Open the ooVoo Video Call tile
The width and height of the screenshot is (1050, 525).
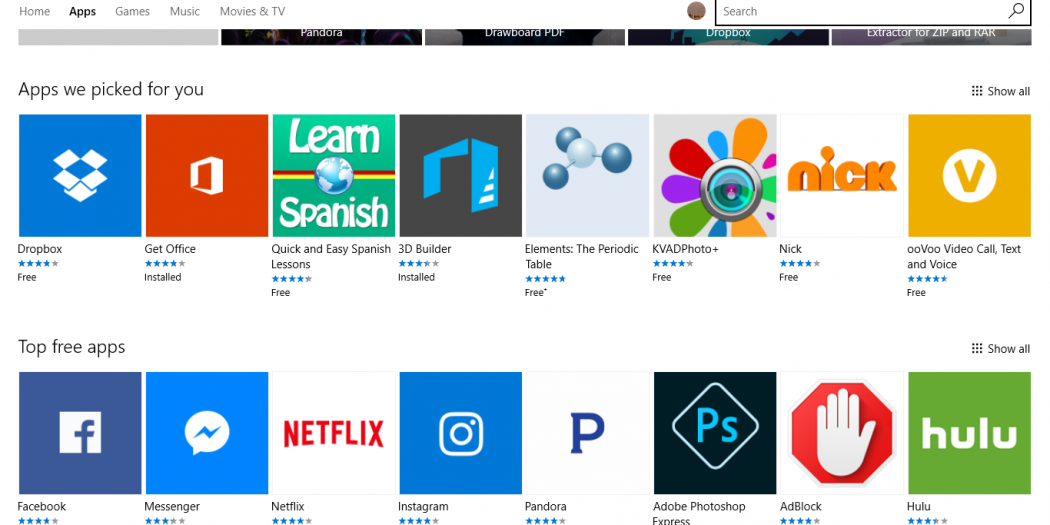pyautogui.click(x=970, y=175)
